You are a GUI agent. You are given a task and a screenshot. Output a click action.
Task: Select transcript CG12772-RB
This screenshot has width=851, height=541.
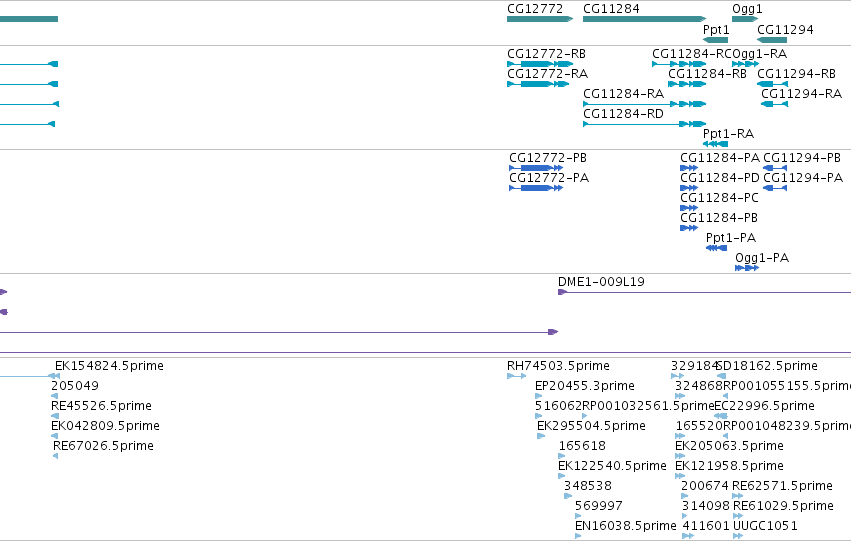click(x=539, y=64)
